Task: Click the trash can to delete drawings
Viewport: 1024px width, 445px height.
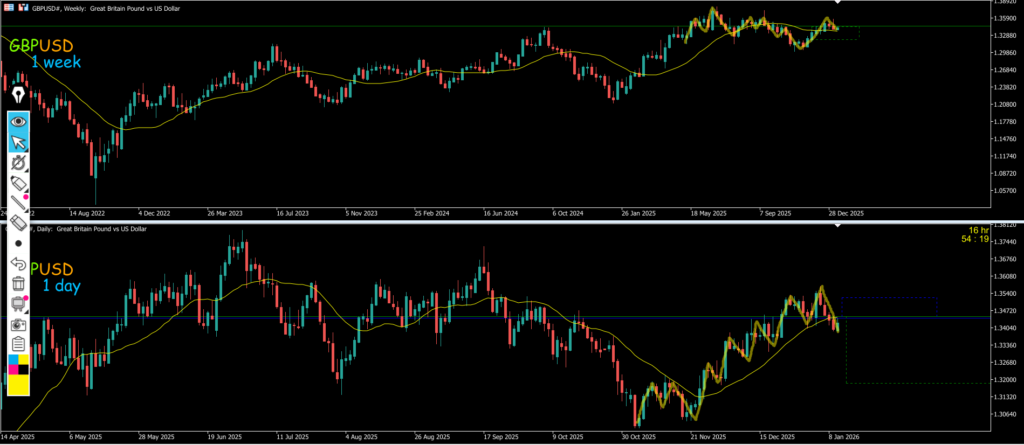Action: (18, 283)
